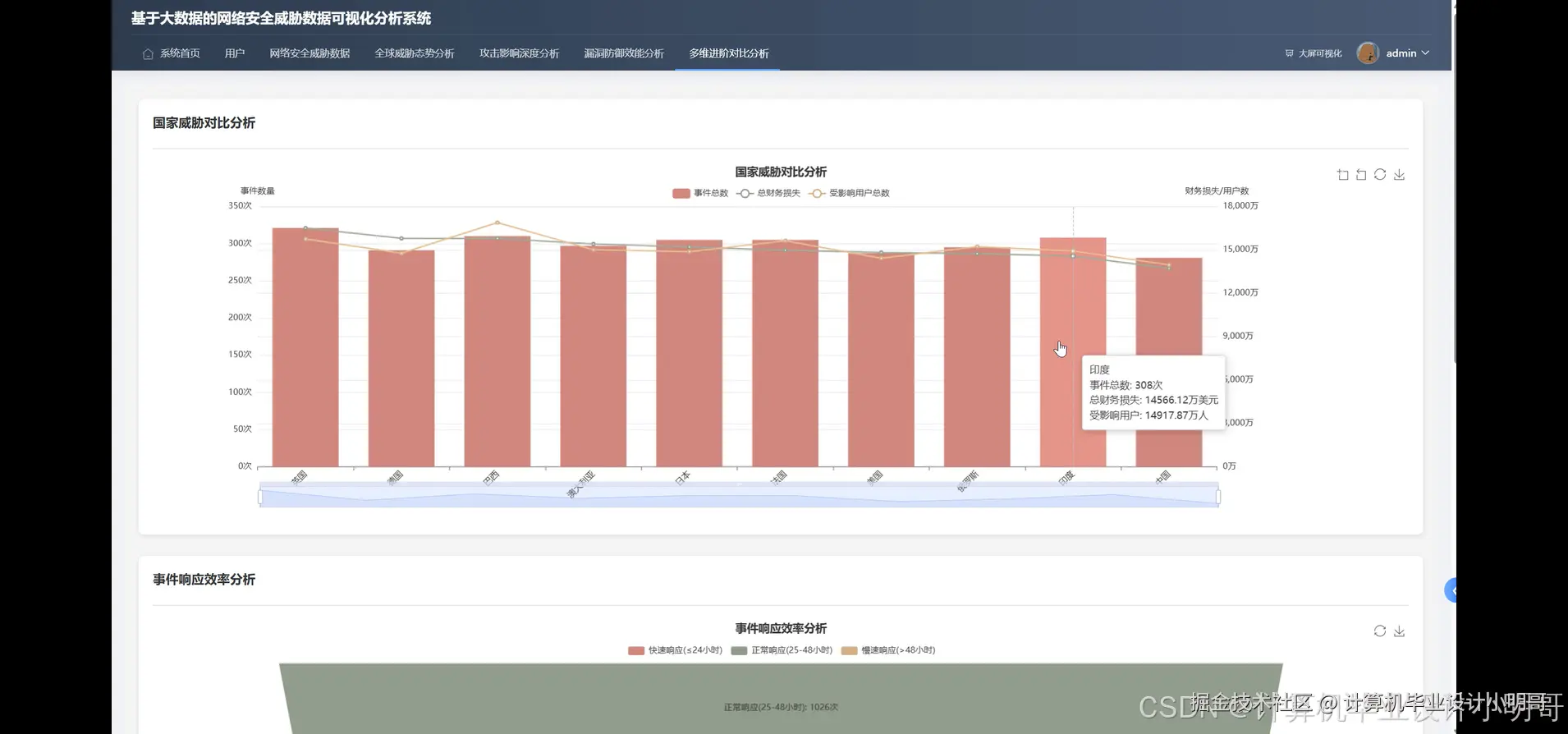The height and width of the screenshot is (734, 1568).
Task: Click the right data zoom slider handle
Action: pos(1218,497)
